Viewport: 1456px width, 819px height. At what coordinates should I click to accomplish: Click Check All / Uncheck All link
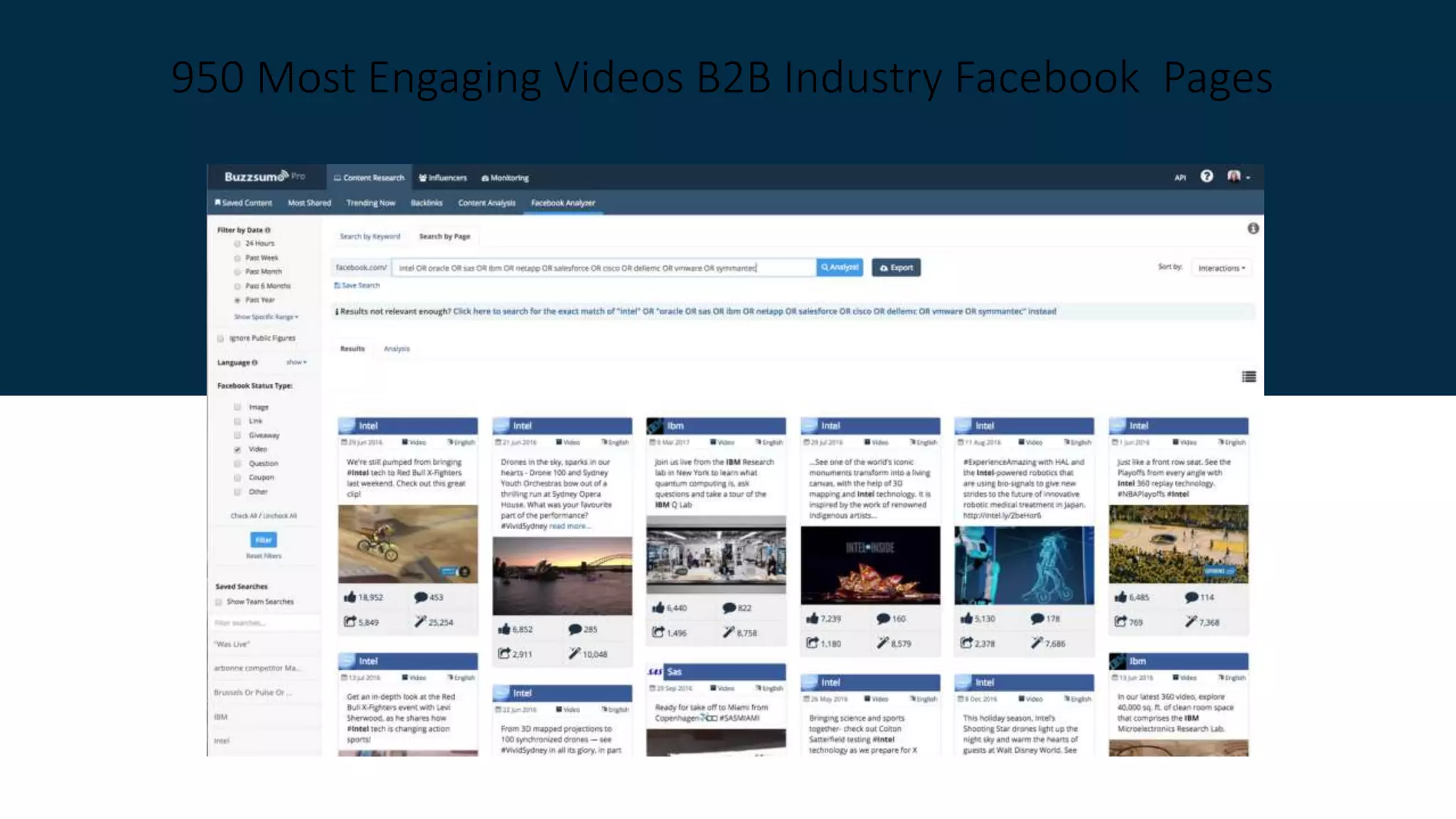coord(263,515)
